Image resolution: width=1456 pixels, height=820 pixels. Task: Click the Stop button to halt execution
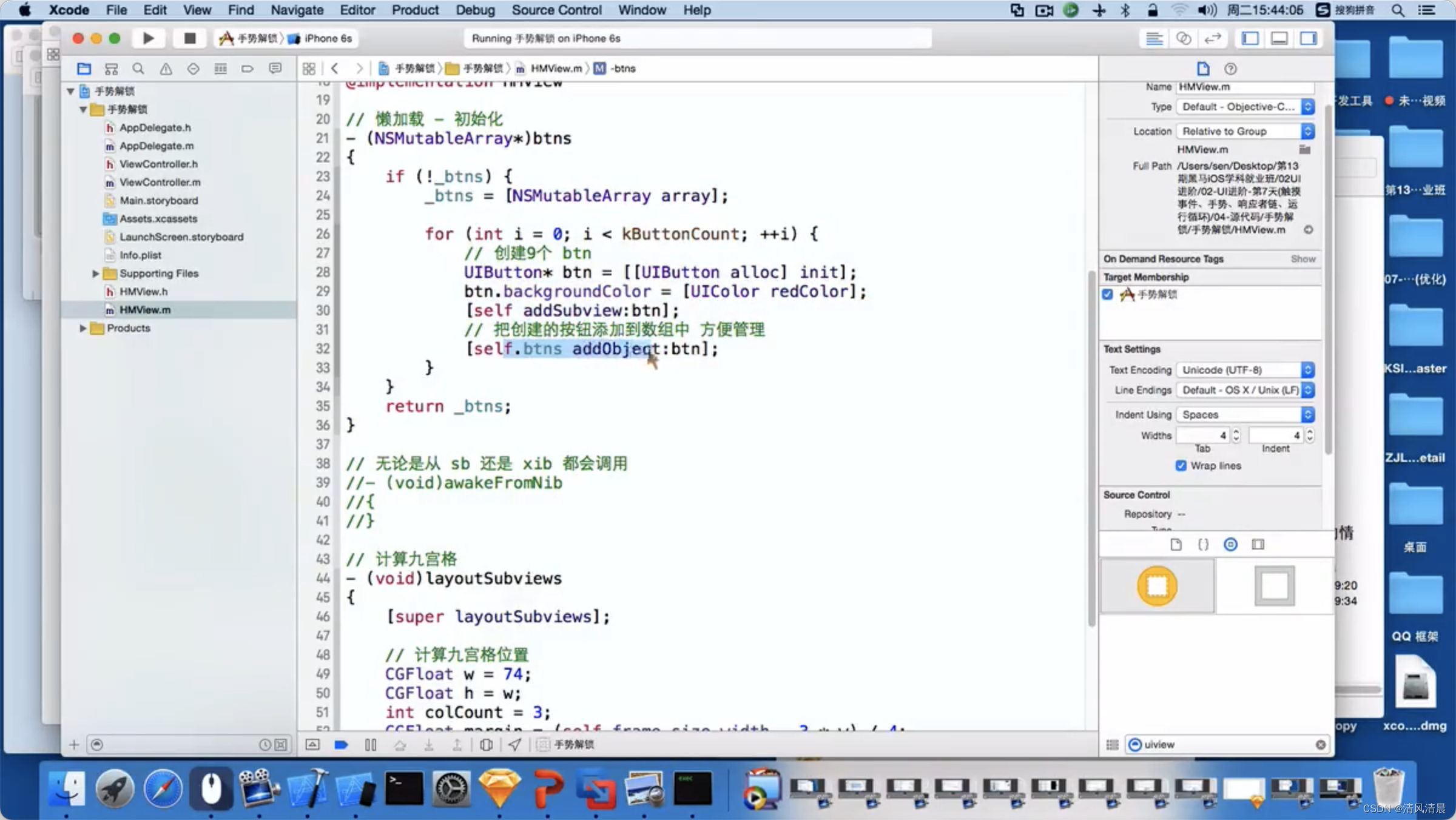(x=189, y=38)
